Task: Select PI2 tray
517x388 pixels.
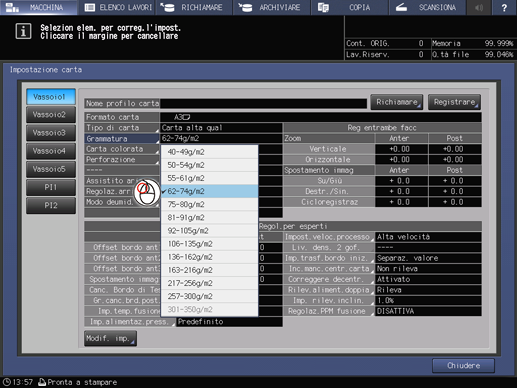Action: point(51,205)
